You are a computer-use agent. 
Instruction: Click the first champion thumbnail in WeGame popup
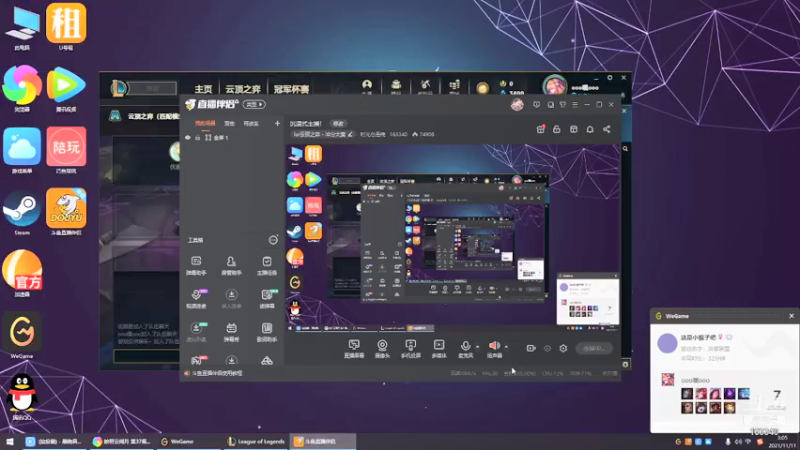click(687, 393)
